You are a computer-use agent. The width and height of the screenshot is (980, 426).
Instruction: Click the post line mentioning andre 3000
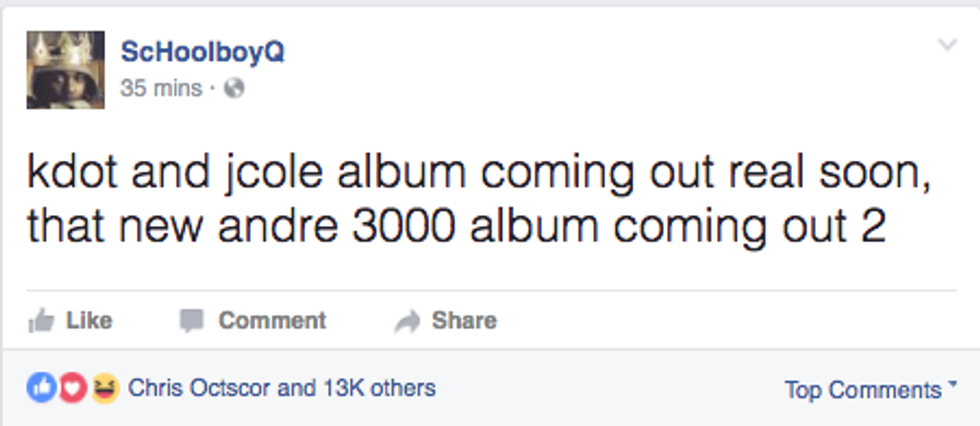pos(457,226)
